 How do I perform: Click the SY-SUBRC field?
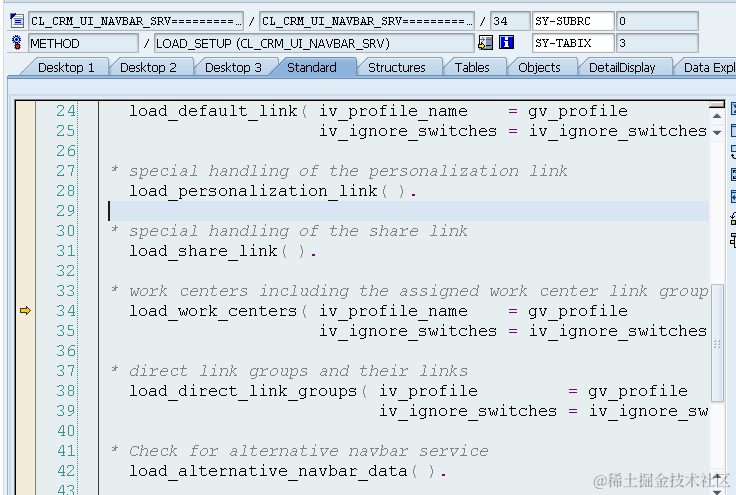[x=573, y=21]
